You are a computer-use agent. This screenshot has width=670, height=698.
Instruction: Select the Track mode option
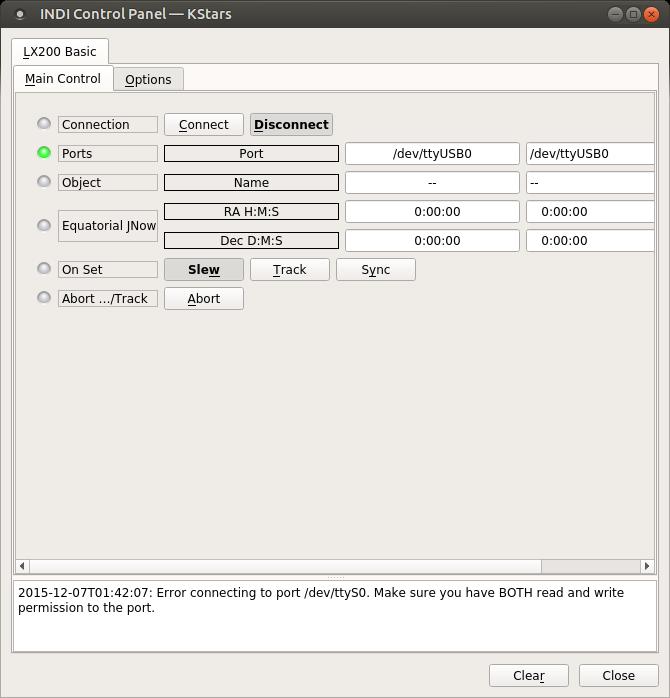tap(289, 269)
